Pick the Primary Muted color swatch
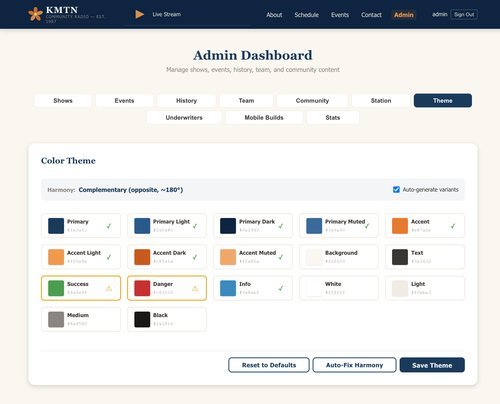The height and width of the screenshot is (404, 500). click(314, 226)
